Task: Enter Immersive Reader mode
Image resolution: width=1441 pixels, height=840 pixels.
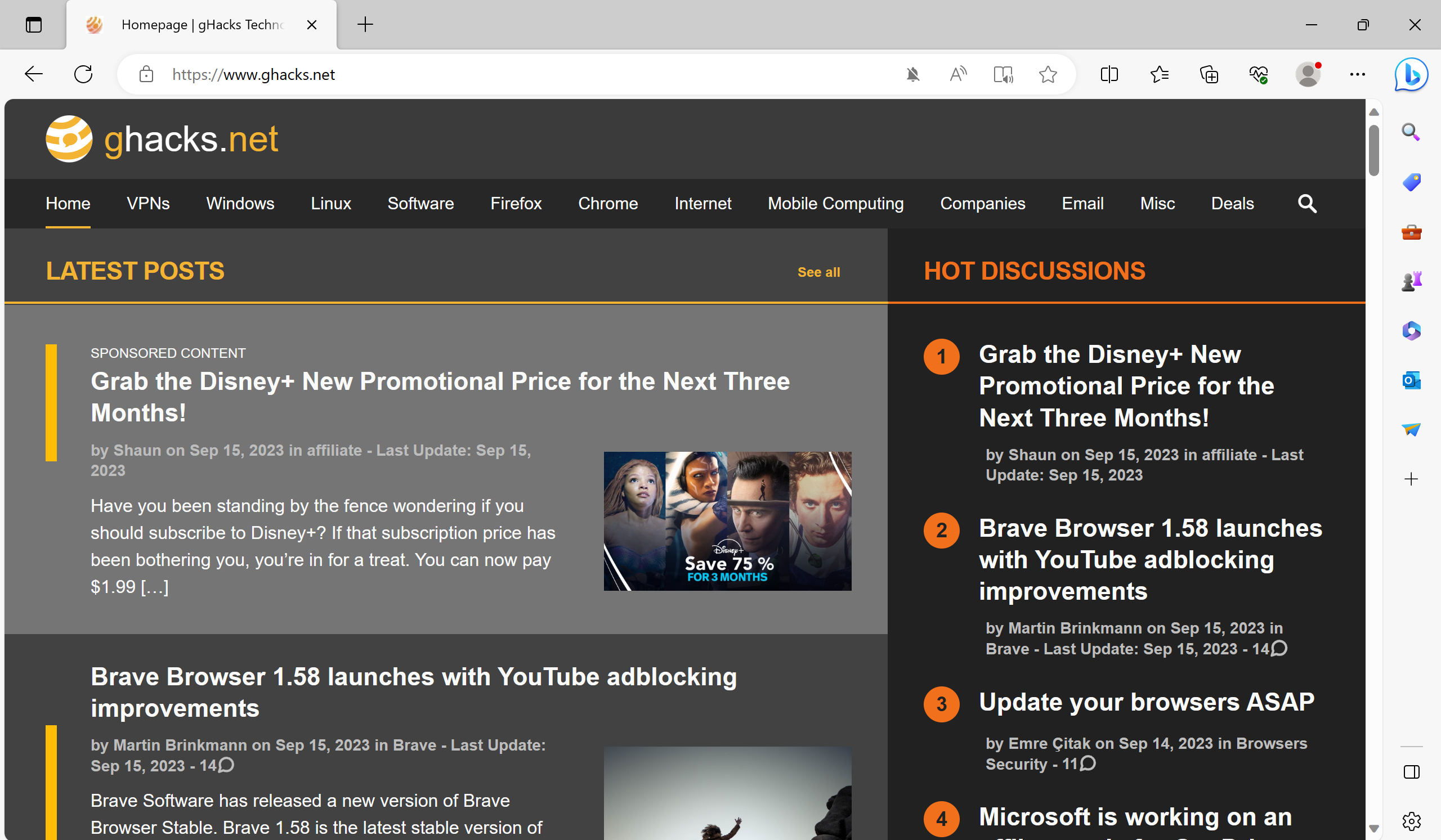Action: click(1003, 74)
